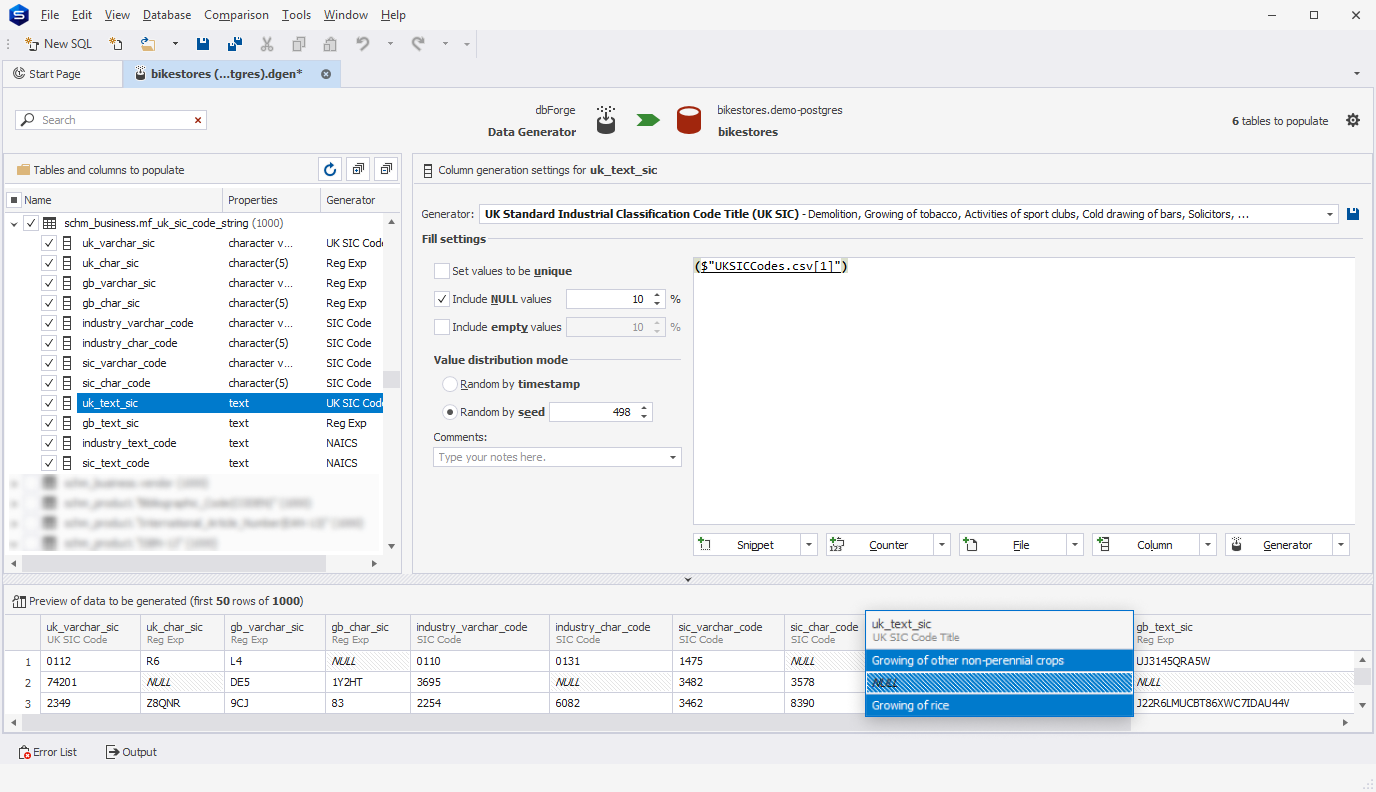Insert a Snippet into the expression
The width and height of the screenshot is (1376, 792).
747,545
